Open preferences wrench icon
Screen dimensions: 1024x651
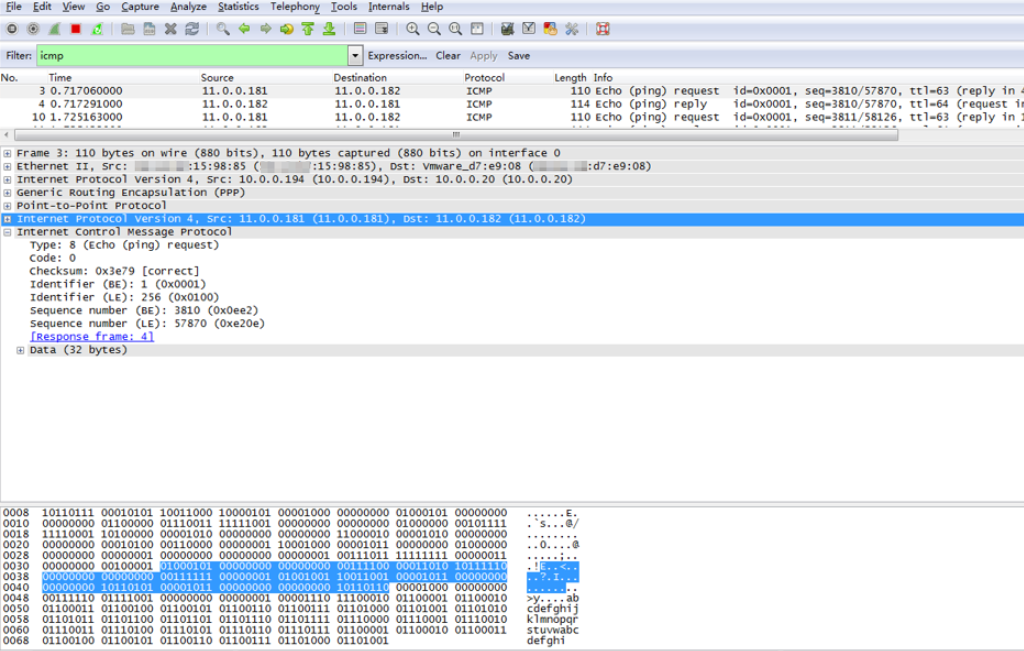(571, 29)
